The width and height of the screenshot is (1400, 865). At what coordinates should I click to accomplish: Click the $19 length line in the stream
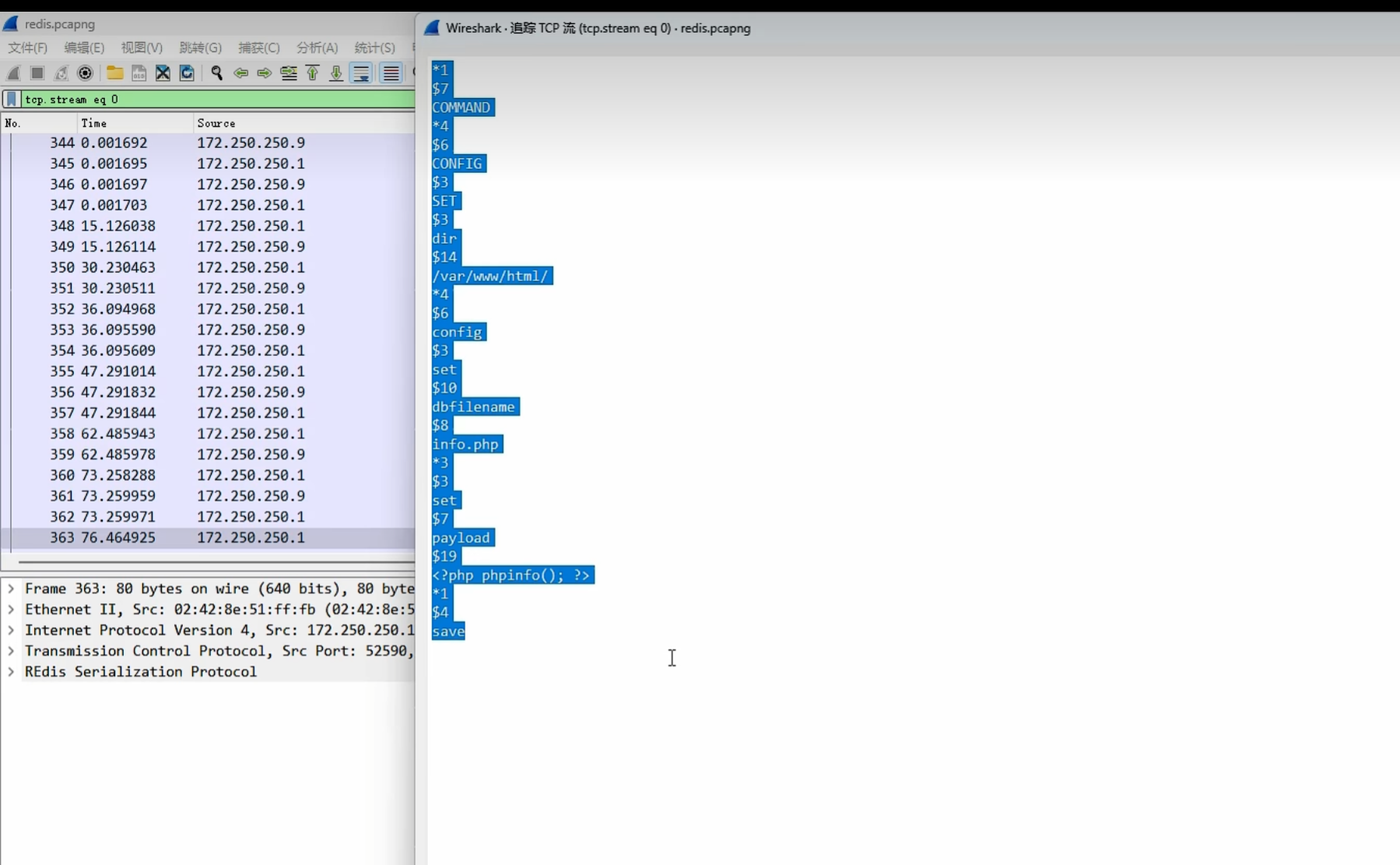tap(444, 557)
